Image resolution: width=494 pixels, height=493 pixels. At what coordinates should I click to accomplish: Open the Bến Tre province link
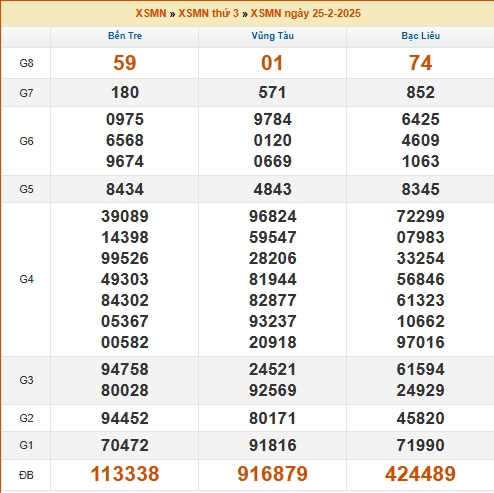pyautogui.click(x=125, y=36)
